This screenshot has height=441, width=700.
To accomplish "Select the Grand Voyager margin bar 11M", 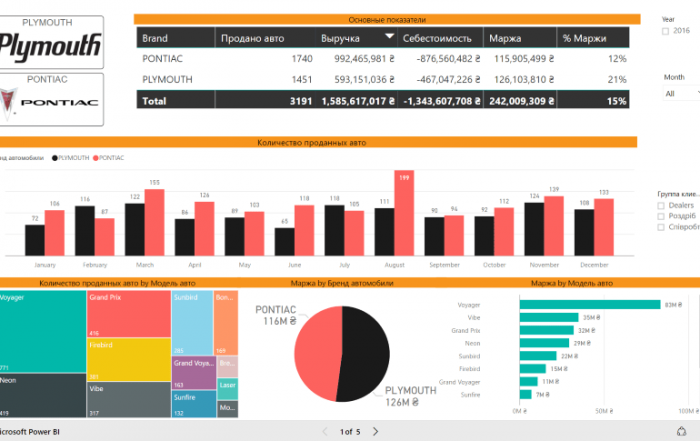I will [529, 382].
